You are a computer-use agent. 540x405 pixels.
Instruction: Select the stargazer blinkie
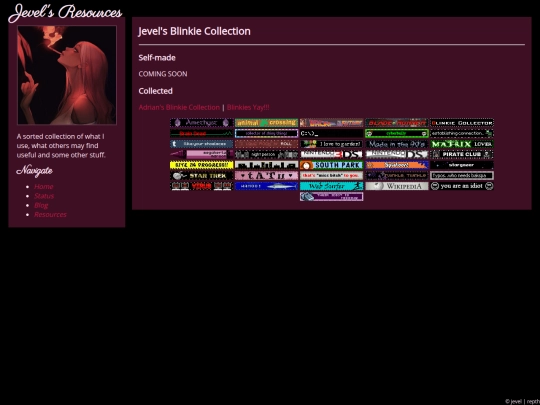point(461,165)
